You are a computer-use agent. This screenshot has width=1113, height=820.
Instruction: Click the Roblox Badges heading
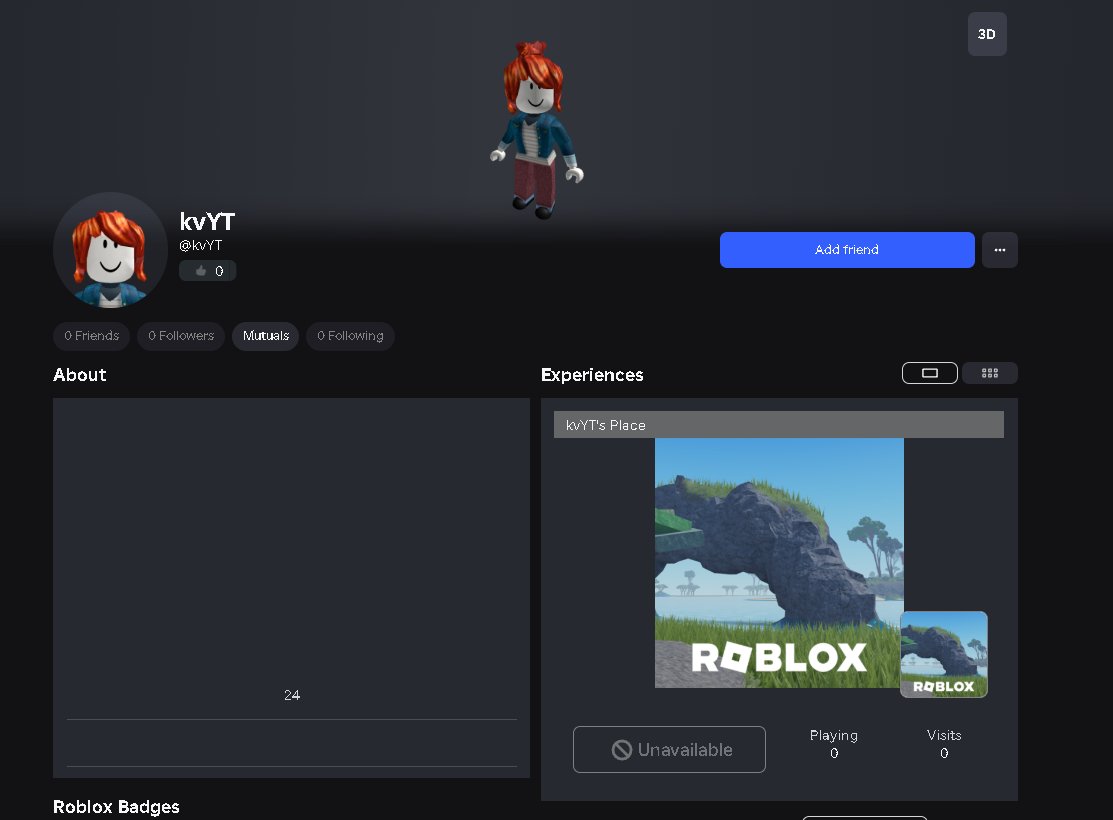click(116, 807)
